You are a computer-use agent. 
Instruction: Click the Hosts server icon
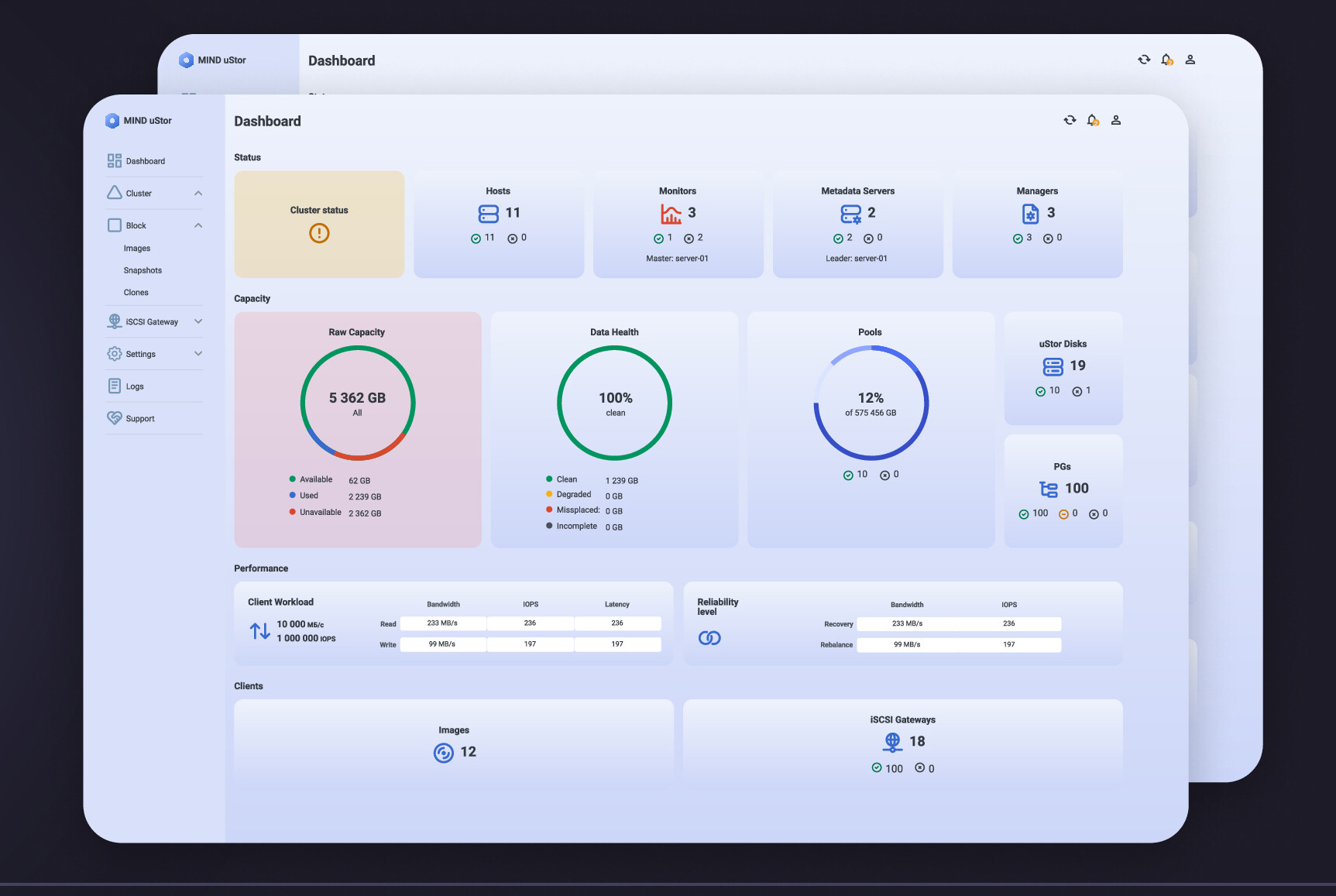pos(489,213)
